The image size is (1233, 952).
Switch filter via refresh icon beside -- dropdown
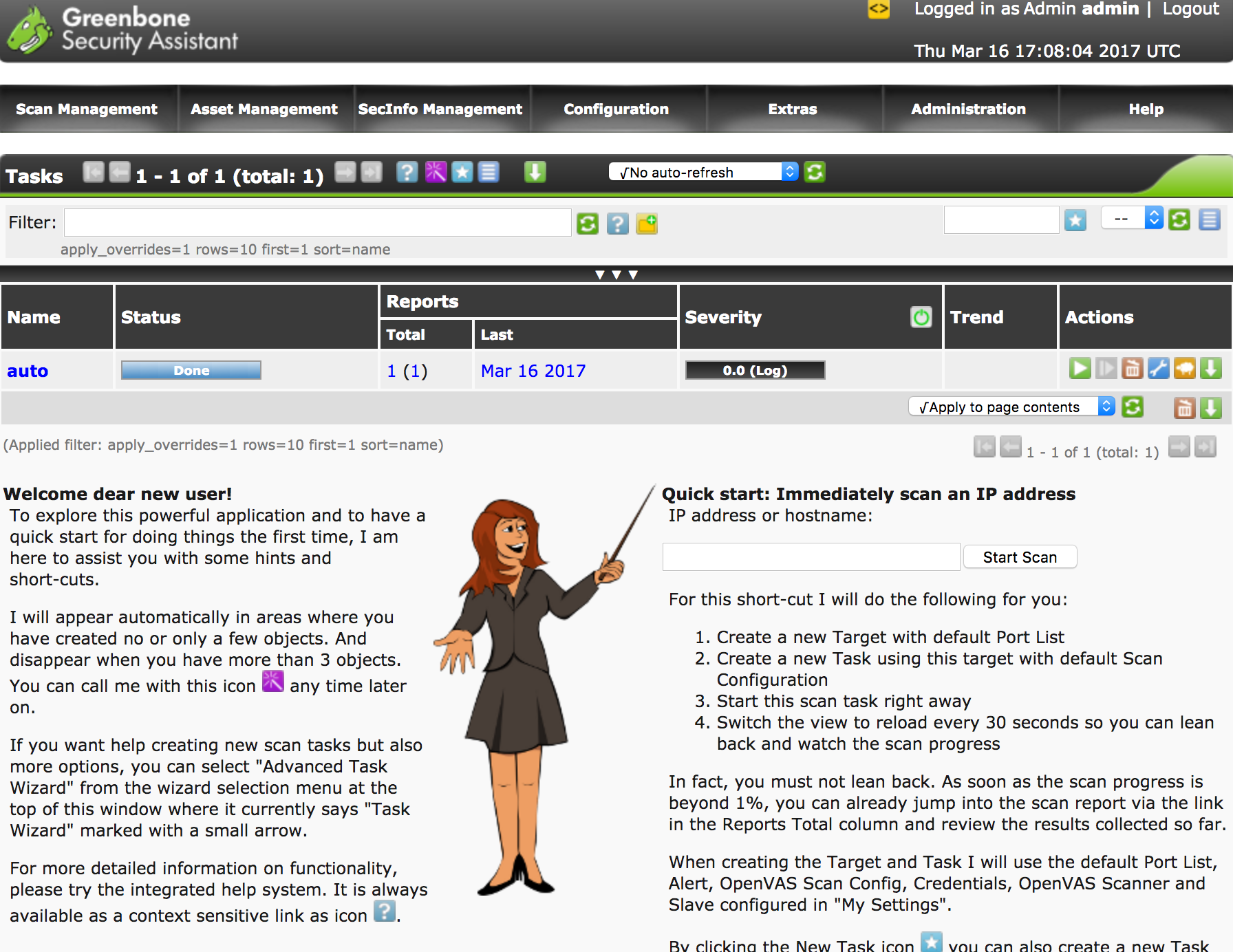click(x=1179, y=220)
